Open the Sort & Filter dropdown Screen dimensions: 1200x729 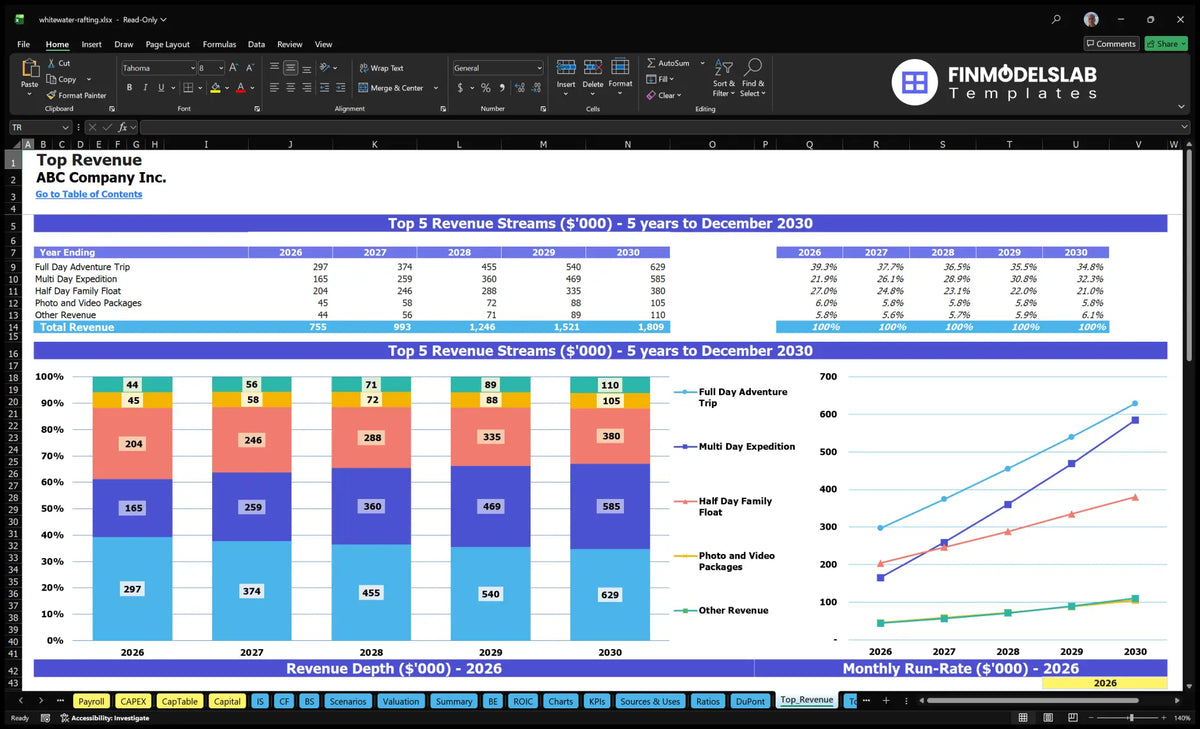click(x=724, y=76)
